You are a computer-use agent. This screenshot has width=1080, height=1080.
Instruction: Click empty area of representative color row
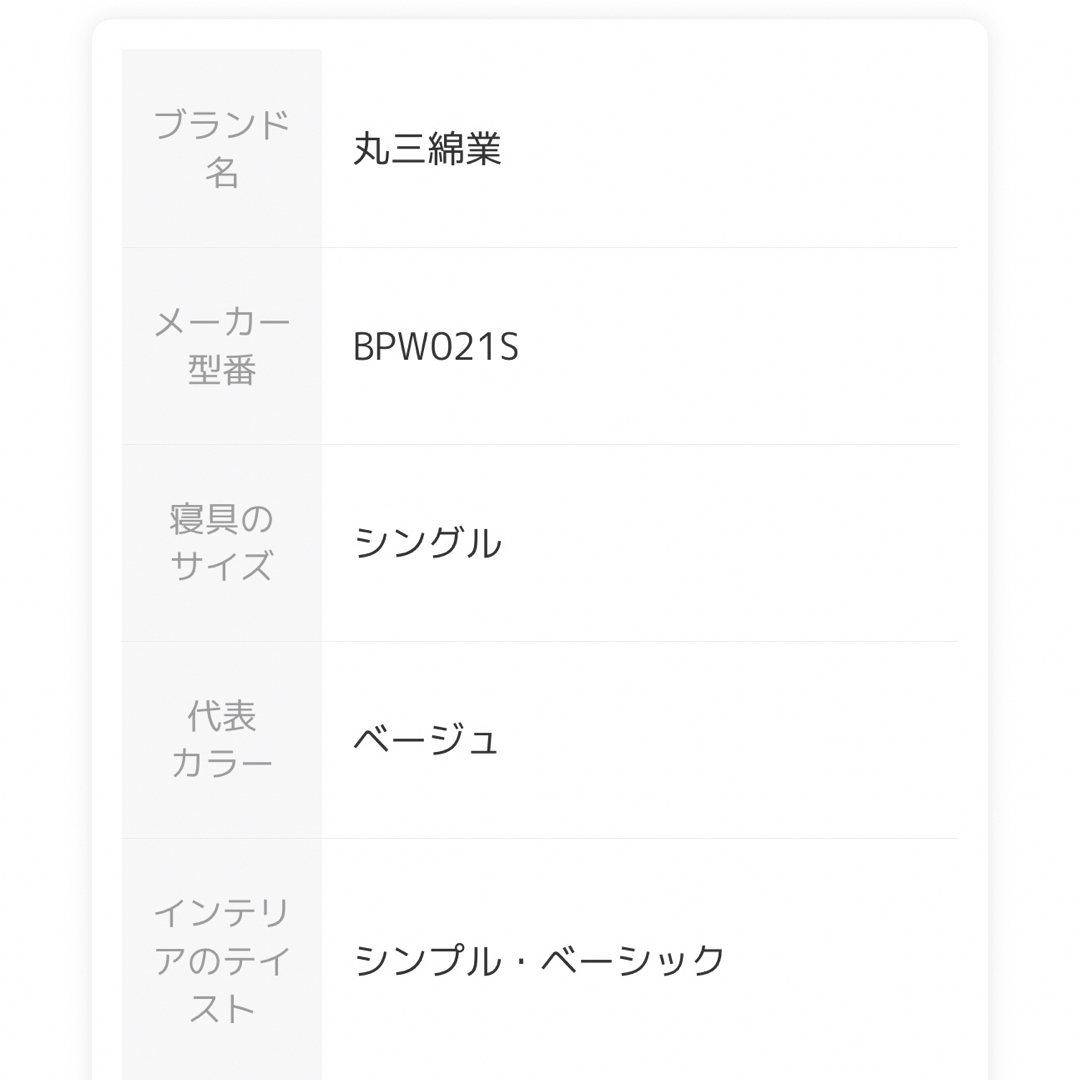(x=730, y=740)
